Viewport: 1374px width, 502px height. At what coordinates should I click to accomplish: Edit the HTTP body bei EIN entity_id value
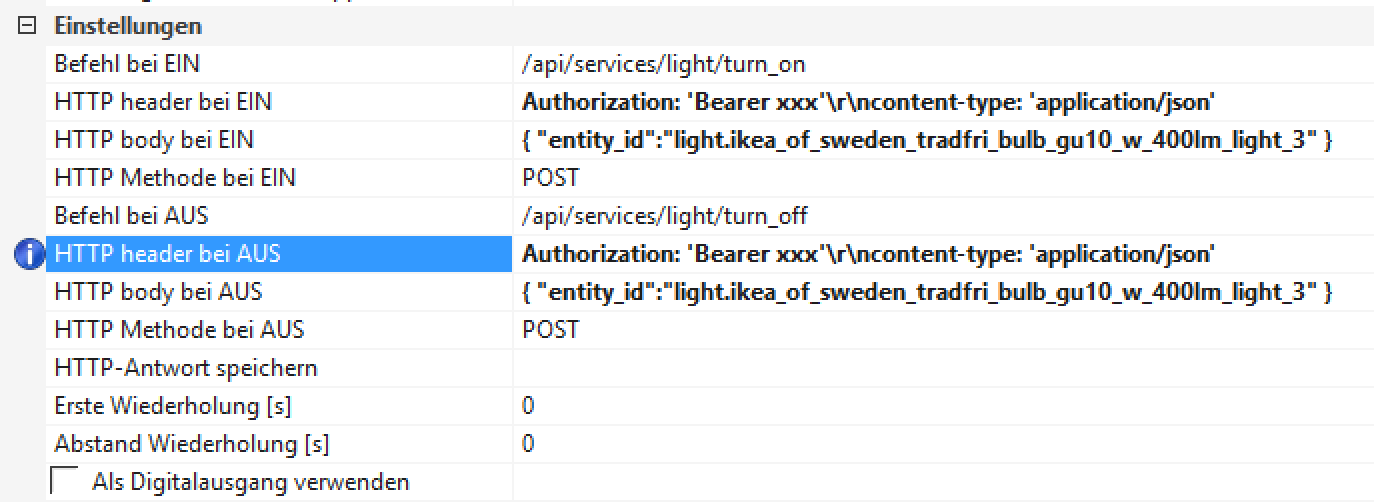pyautogui.click(x=927, y=140)
